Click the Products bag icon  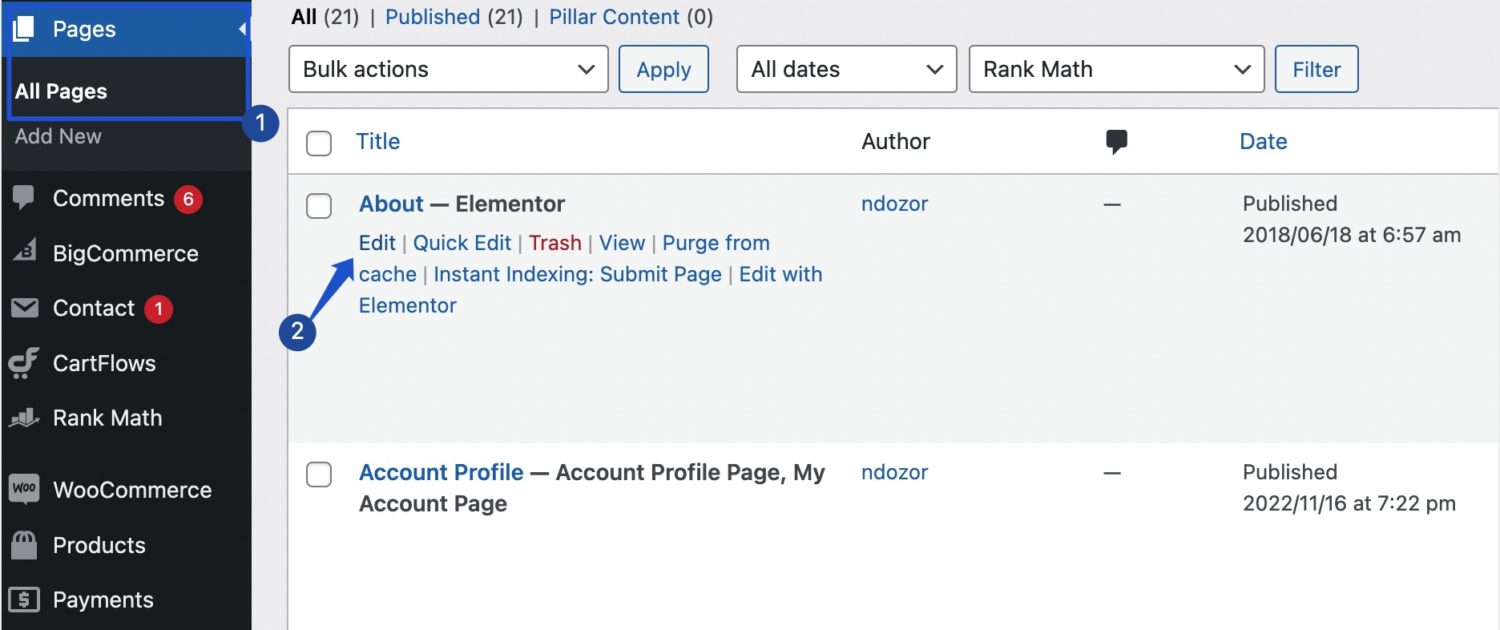point(24,545)
